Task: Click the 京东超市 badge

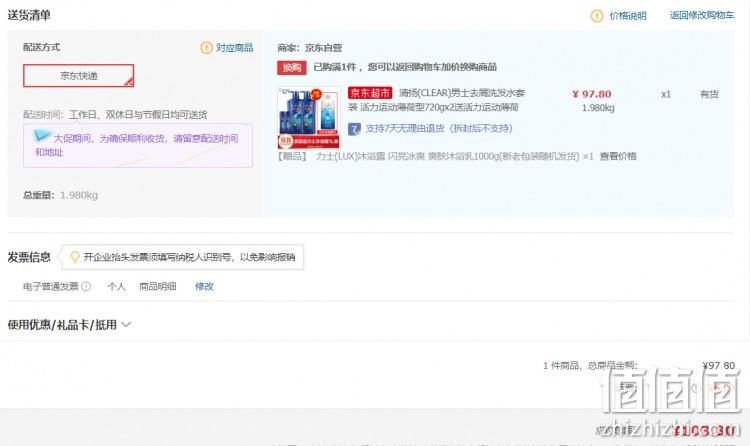Action: click(370, 93)
